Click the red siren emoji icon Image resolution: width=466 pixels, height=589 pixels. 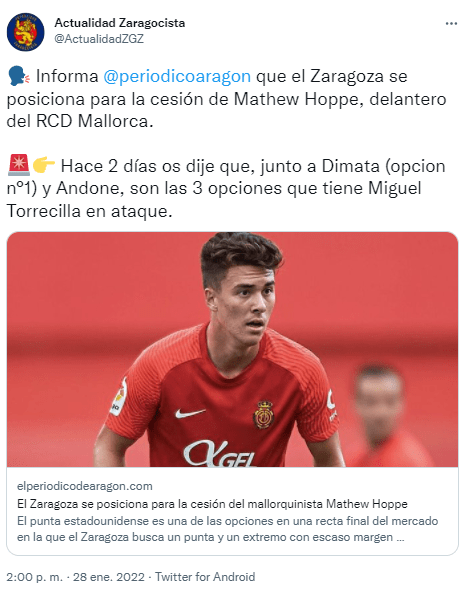coord(19,165)
